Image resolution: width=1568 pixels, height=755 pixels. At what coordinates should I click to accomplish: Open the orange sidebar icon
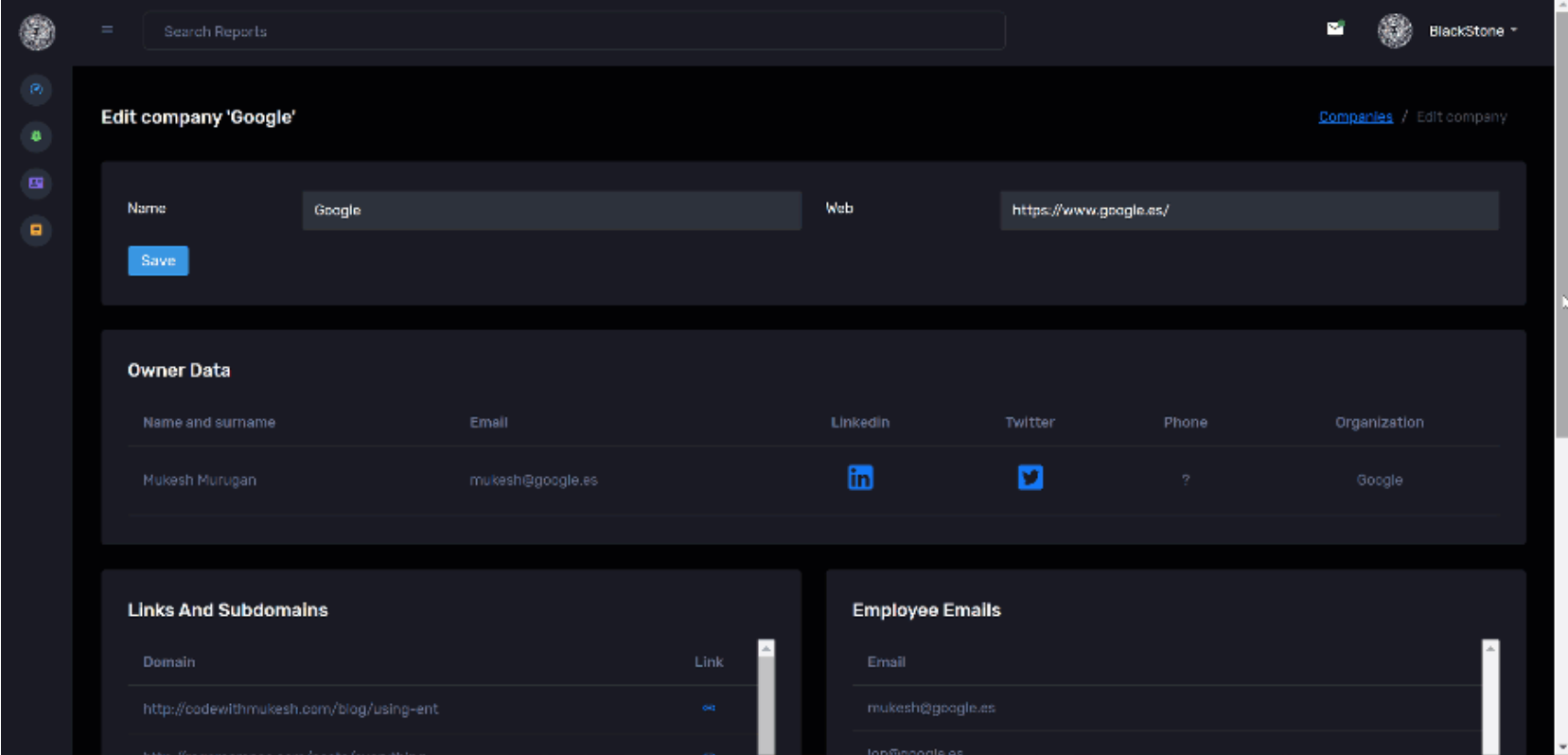pos(36,230)
